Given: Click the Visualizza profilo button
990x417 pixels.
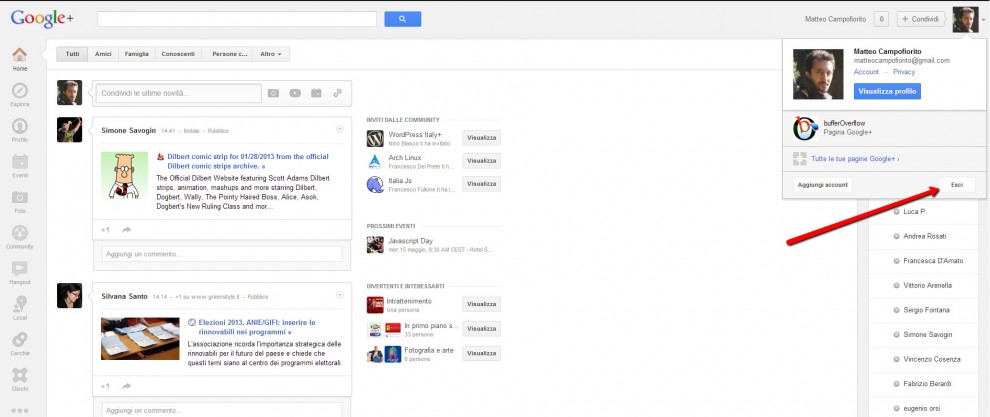Looking at the screenshot, I should point(887,92).
